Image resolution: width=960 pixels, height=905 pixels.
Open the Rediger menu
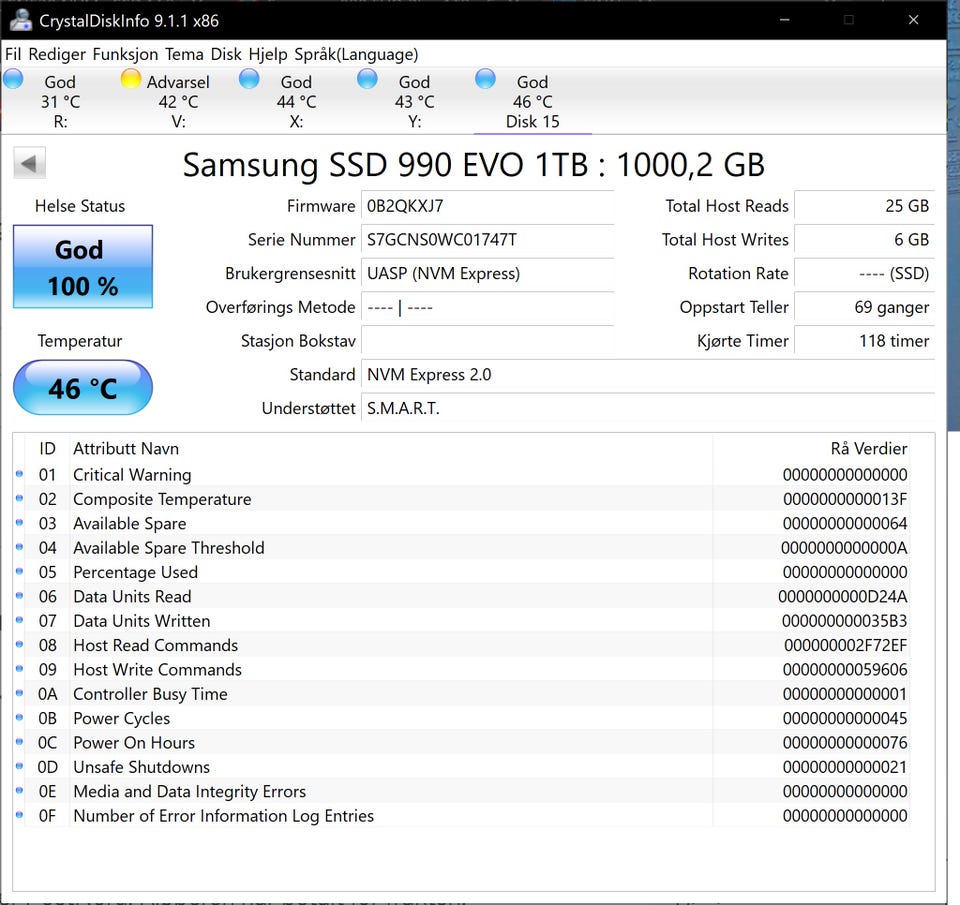(x=57, y=54)
